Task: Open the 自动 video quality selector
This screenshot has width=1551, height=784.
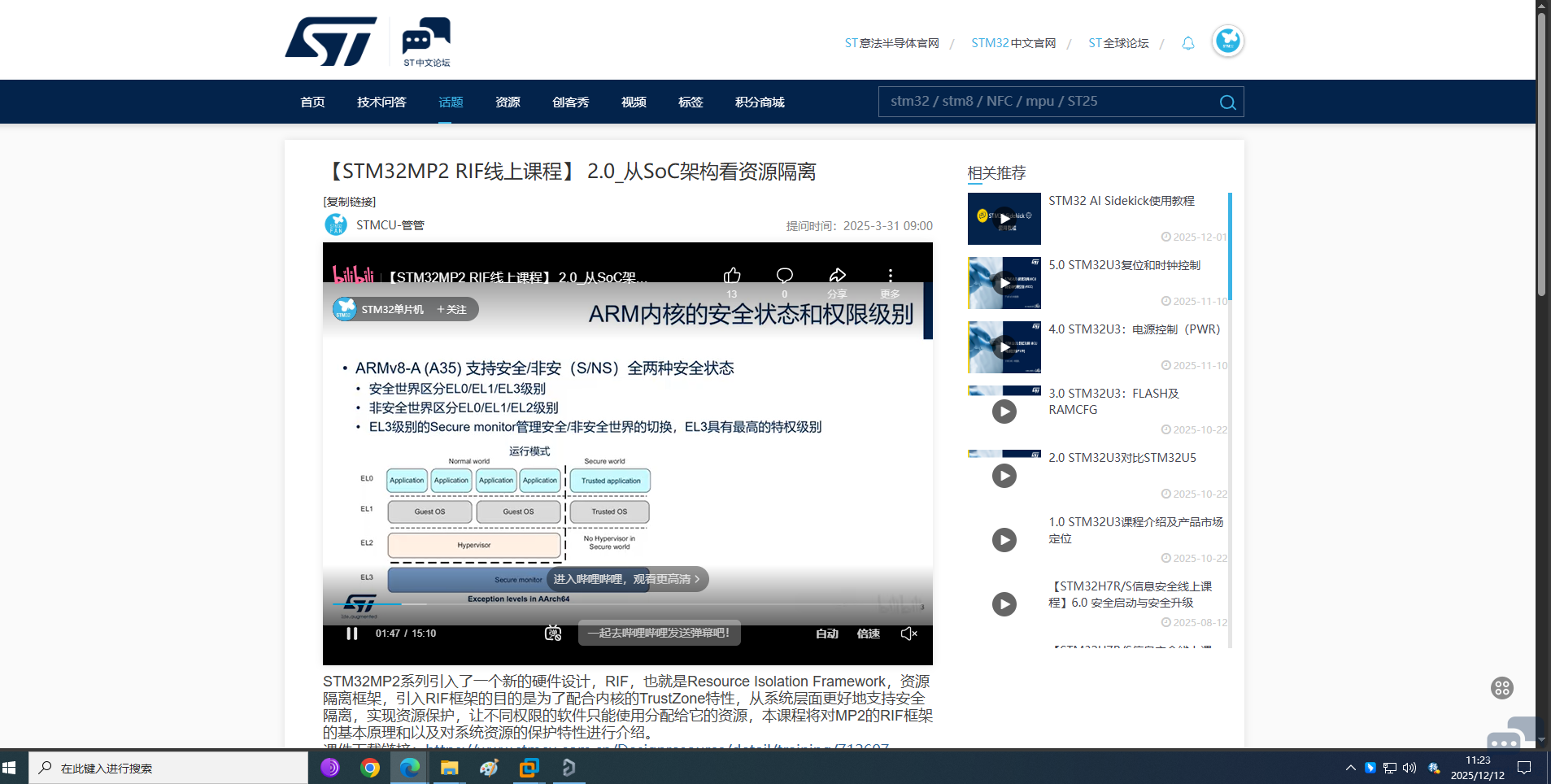Action: tap(827, 634)
